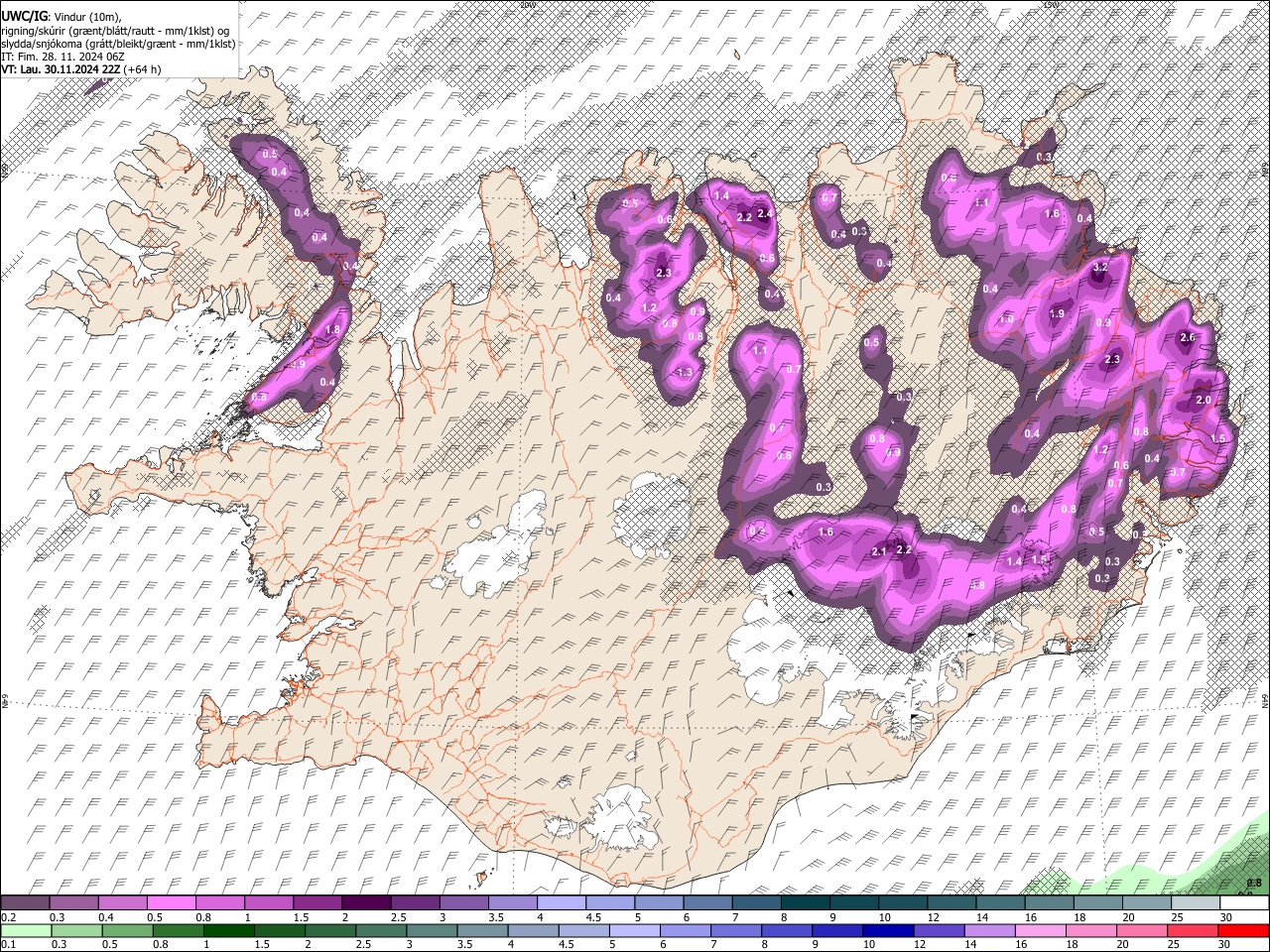This screenshot has height=952, width=1270.
Task: Click the valid time 'VT: Lau. 30.11.2024 22Z (+64 h)'
Action: coord(81,69)
